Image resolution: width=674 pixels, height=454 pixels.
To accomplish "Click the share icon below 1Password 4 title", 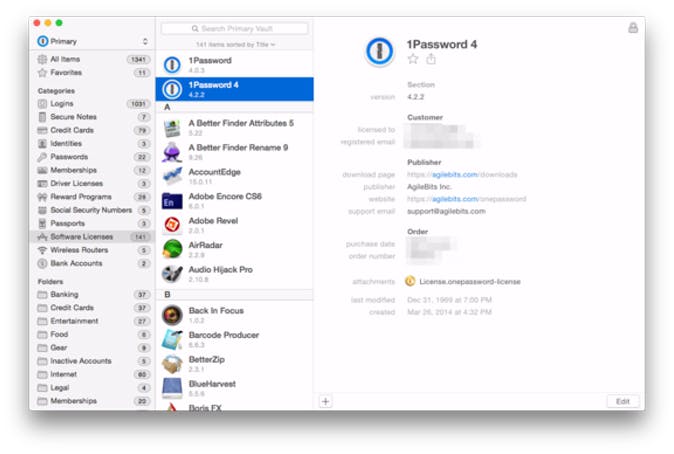I will pyautogui.click(x=431, y=59).
